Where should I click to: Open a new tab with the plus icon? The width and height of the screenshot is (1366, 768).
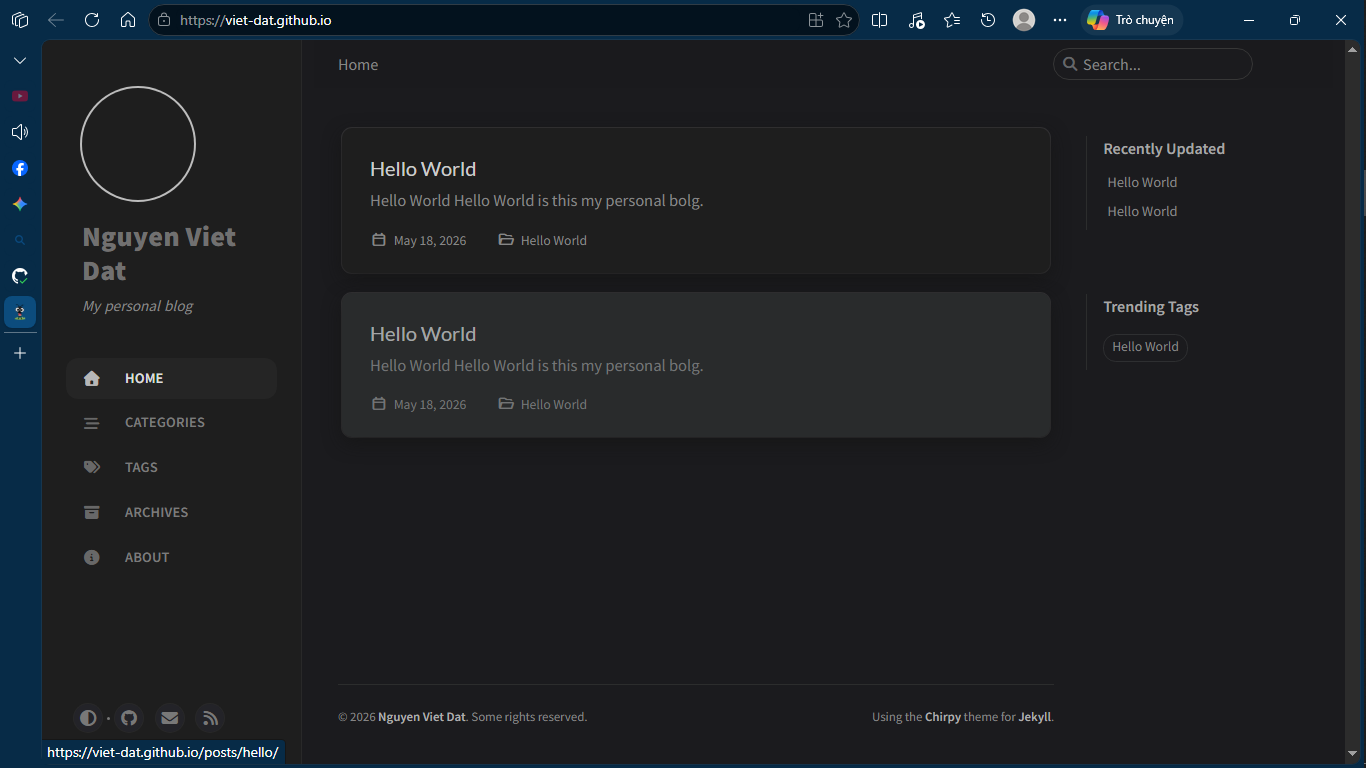point(20,353)
